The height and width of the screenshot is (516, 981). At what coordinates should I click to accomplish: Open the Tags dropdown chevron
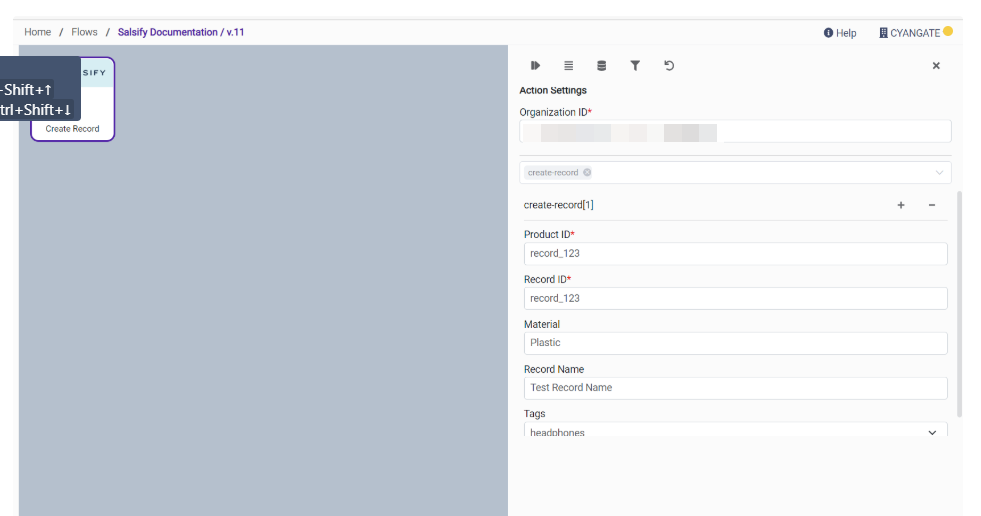(932, 433)
